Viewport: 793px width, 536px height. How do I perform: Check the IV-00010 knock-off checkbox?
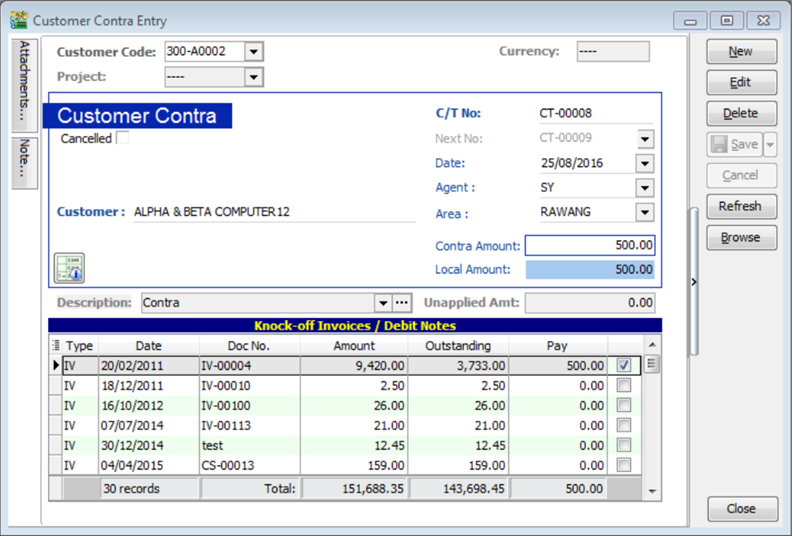(x=624, y=385)
